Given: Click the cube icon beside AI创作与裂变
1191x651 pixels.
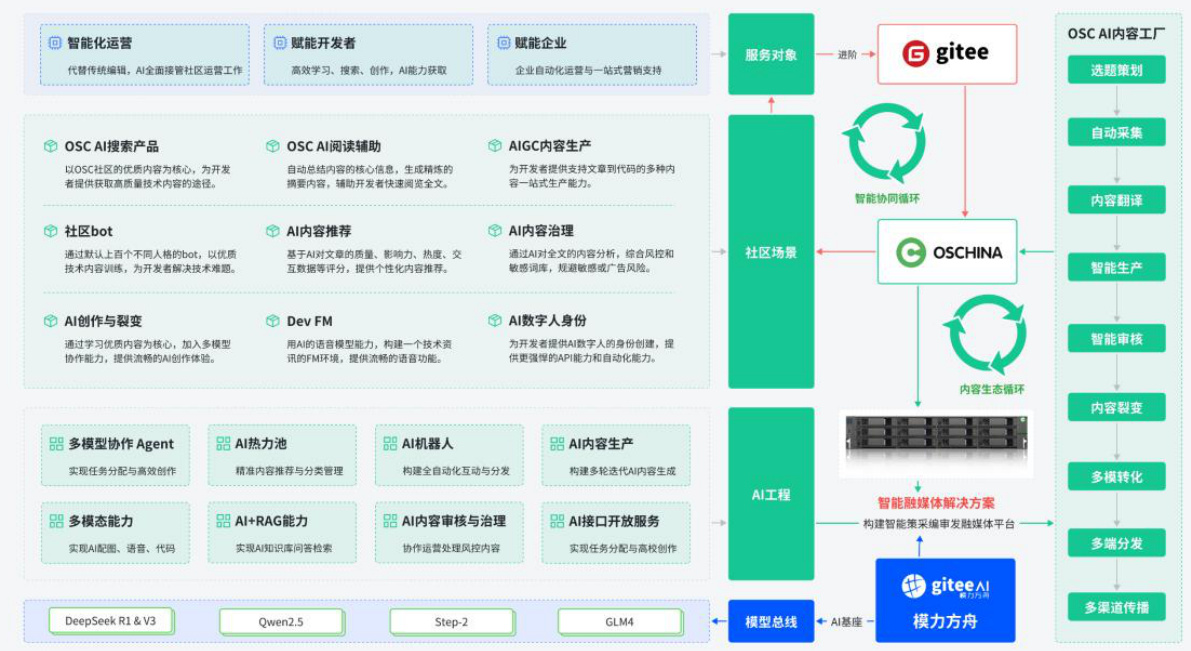Looking at the screenshot, I should (x=50, y=321).
